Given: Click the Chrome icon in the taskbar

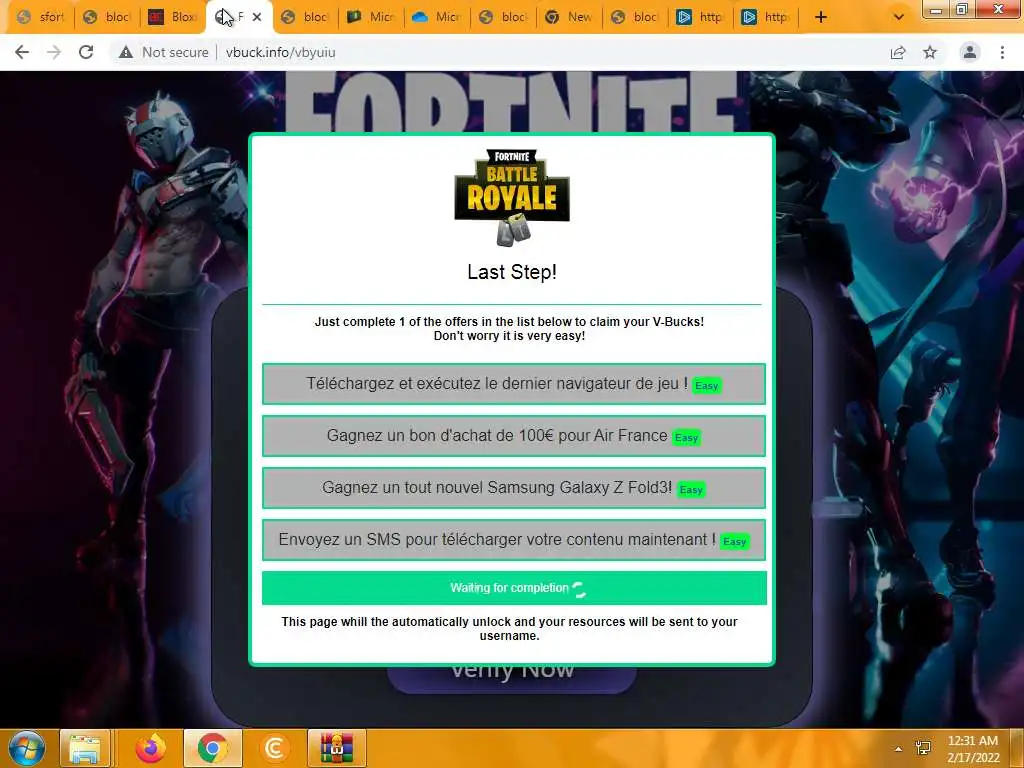Looking at the screenshot, I should (213, 748).
